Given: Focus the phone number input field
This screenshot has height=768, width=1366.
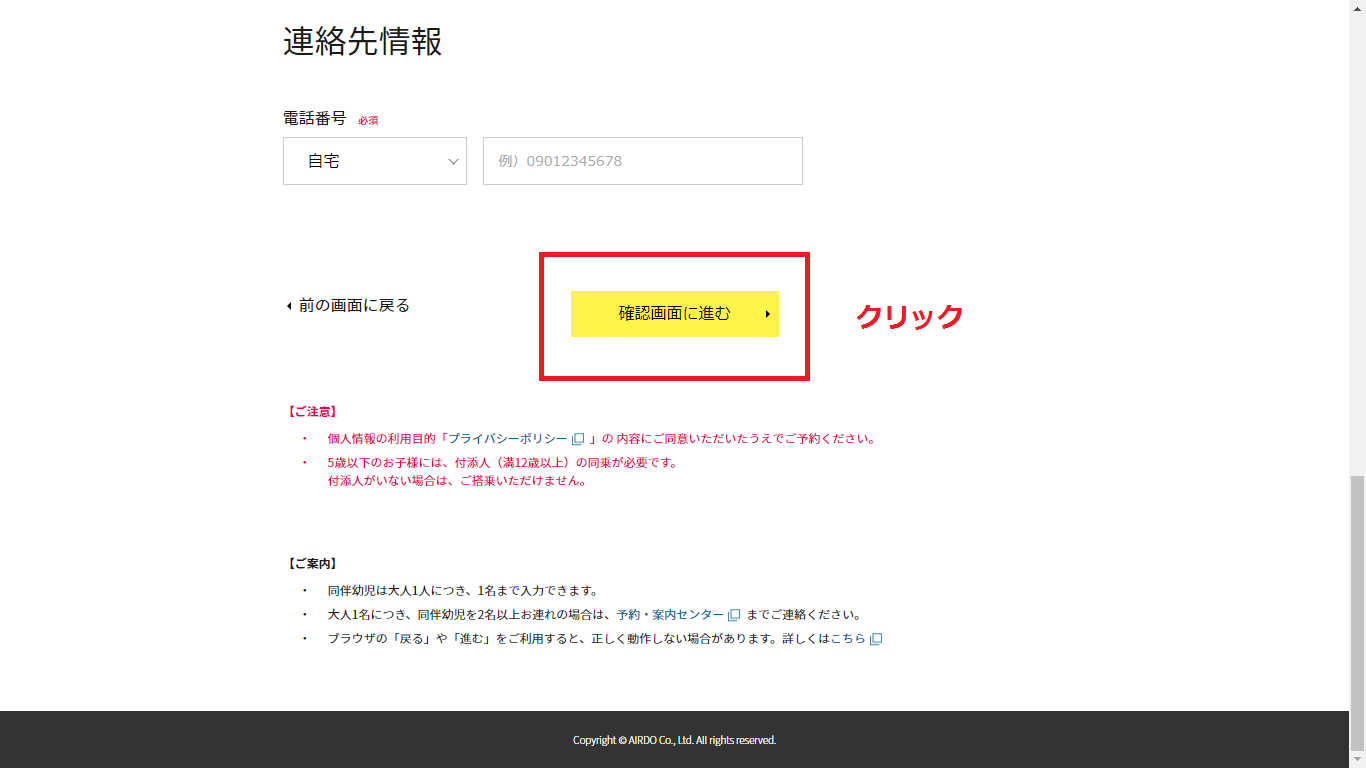Looking at the screenshot, I should coord(642,161).
